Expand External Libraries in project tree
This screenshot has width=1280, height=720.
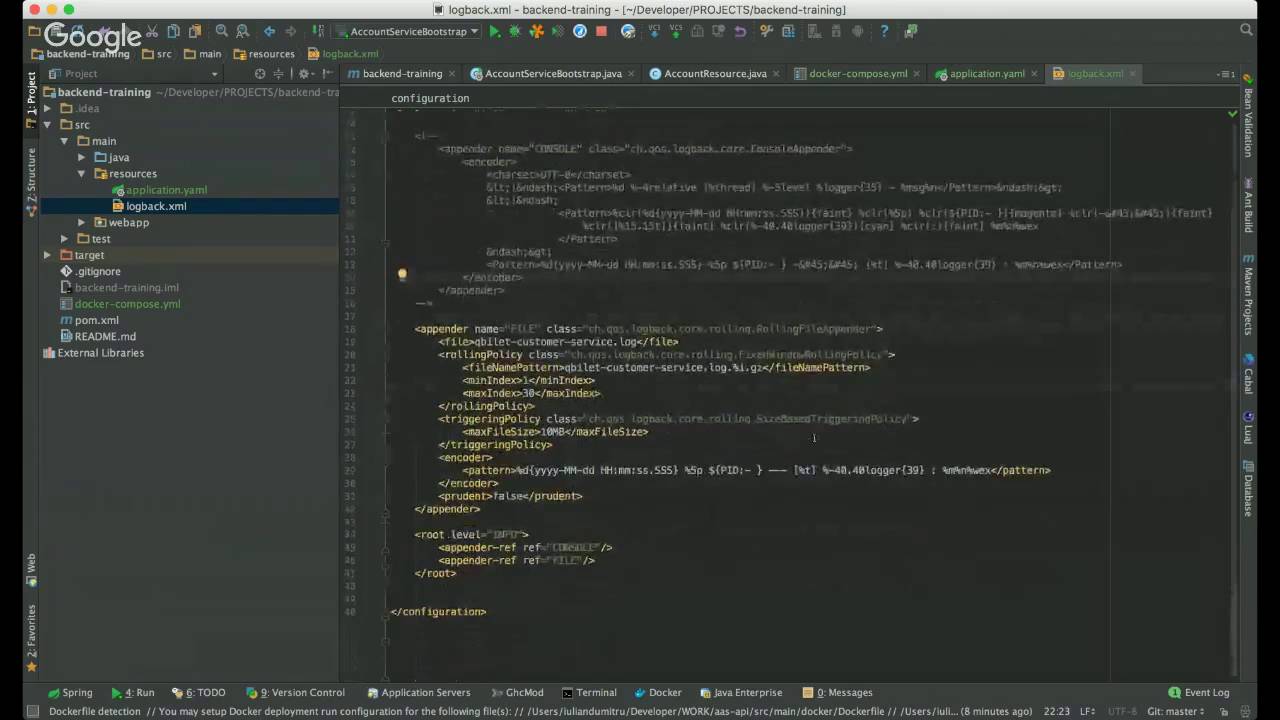click(x=93, y=353)
